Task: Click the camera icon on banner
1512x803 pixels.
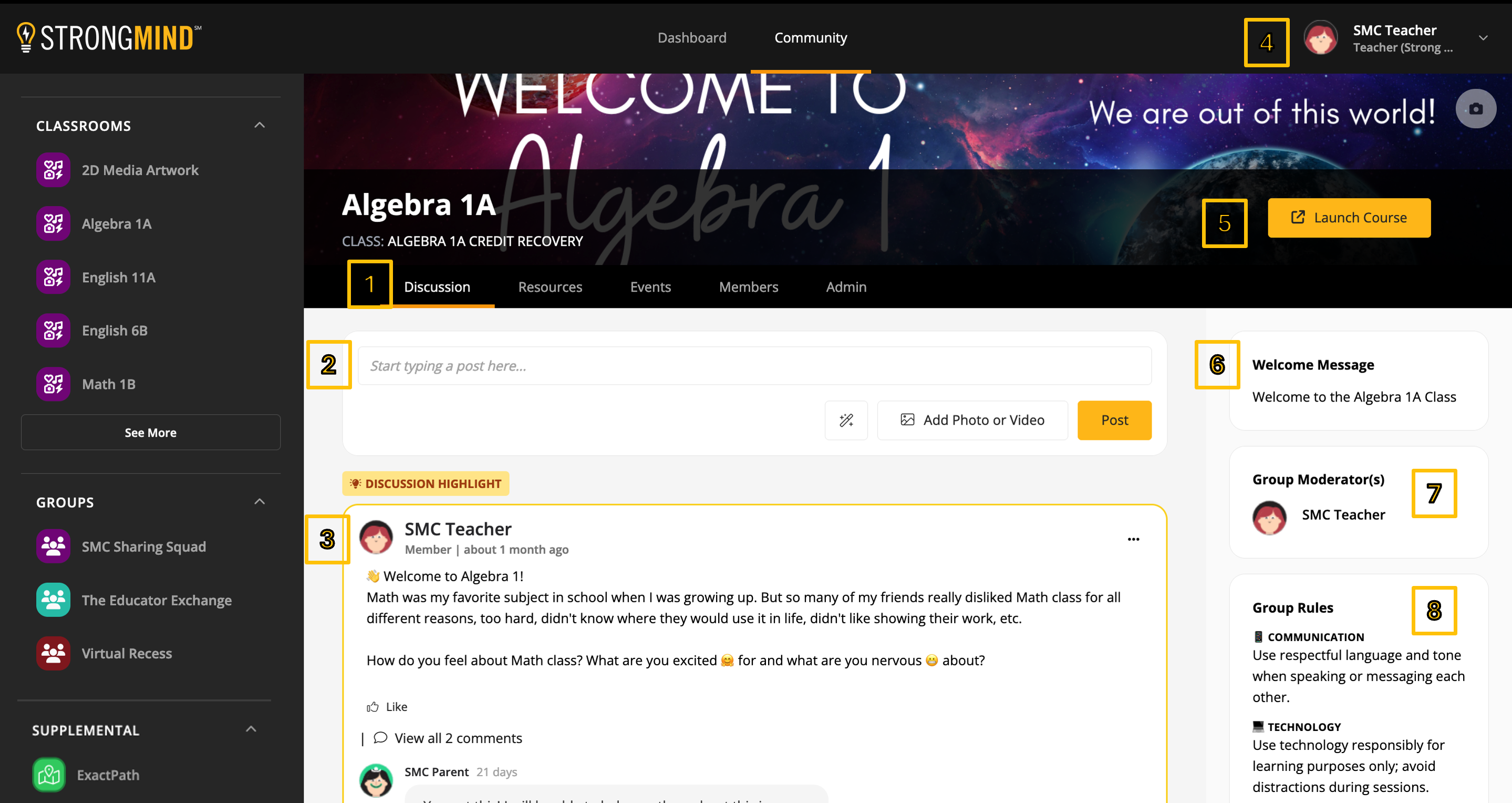Action: pyautogui.click(x=1476, y=109)
